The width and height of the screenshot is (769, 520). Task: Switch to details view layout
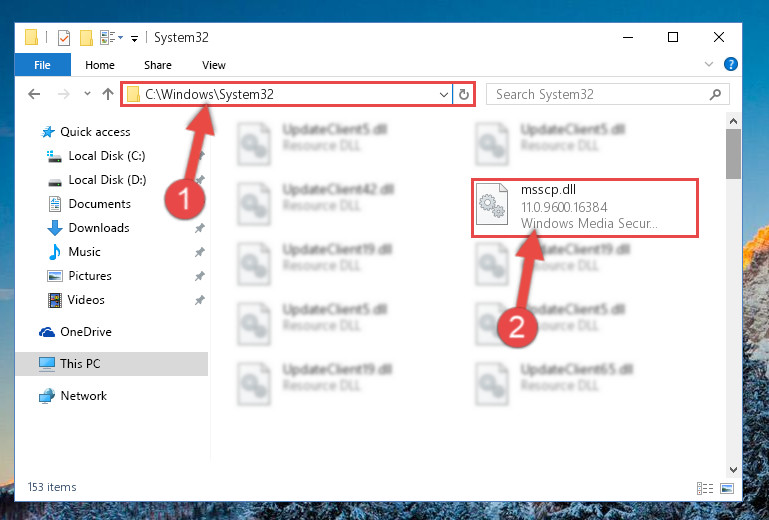point(705,488)
